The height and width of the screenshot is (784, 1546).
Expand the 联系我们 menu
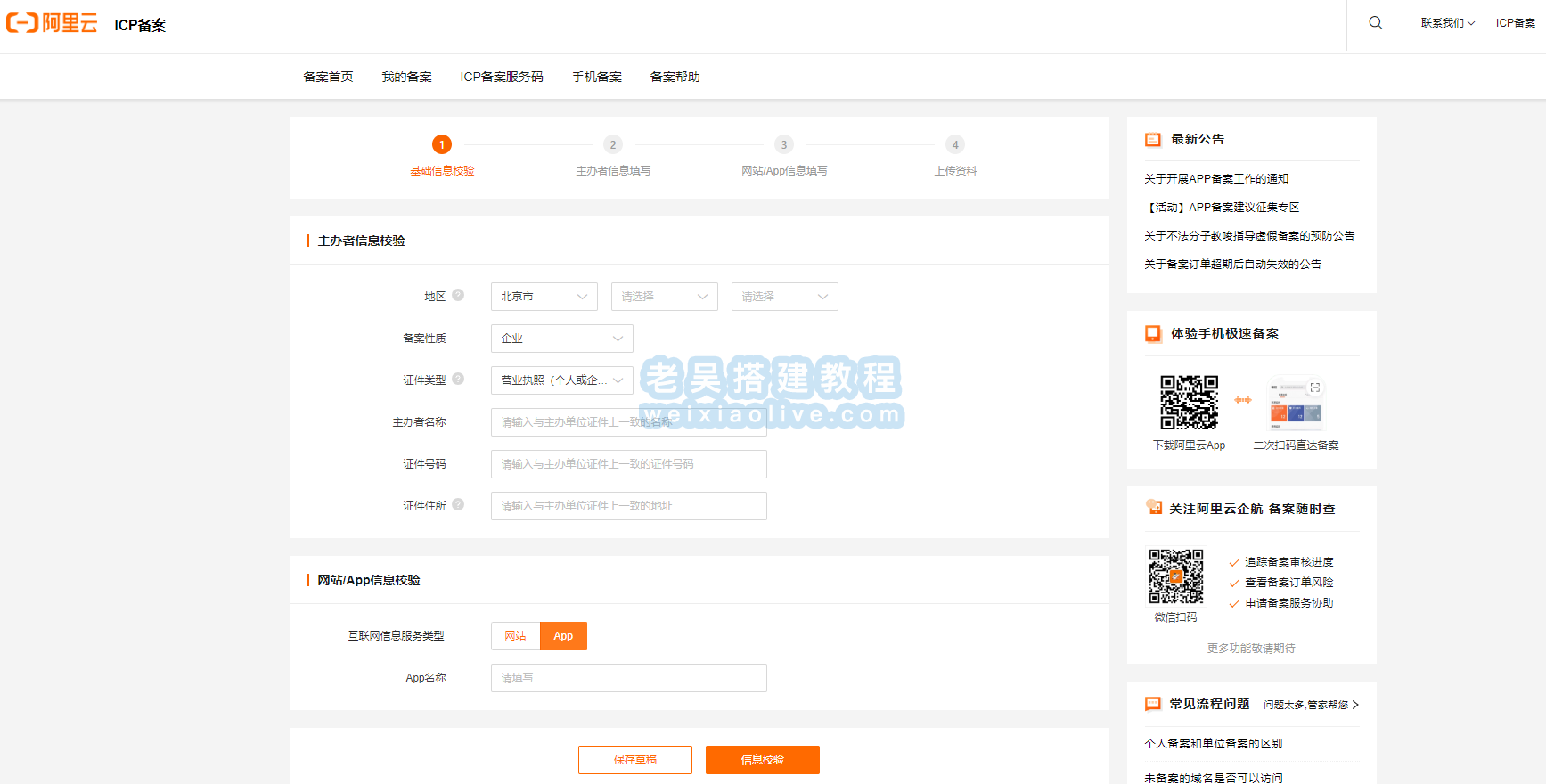tap(1448, 23)
